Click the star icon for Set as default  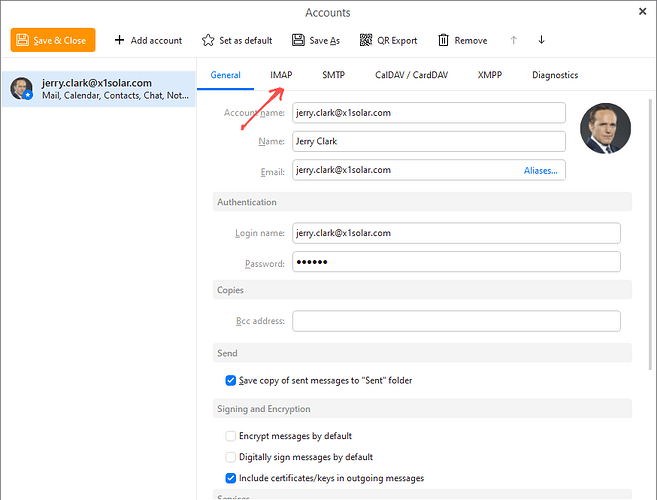[x=208, y=40]
